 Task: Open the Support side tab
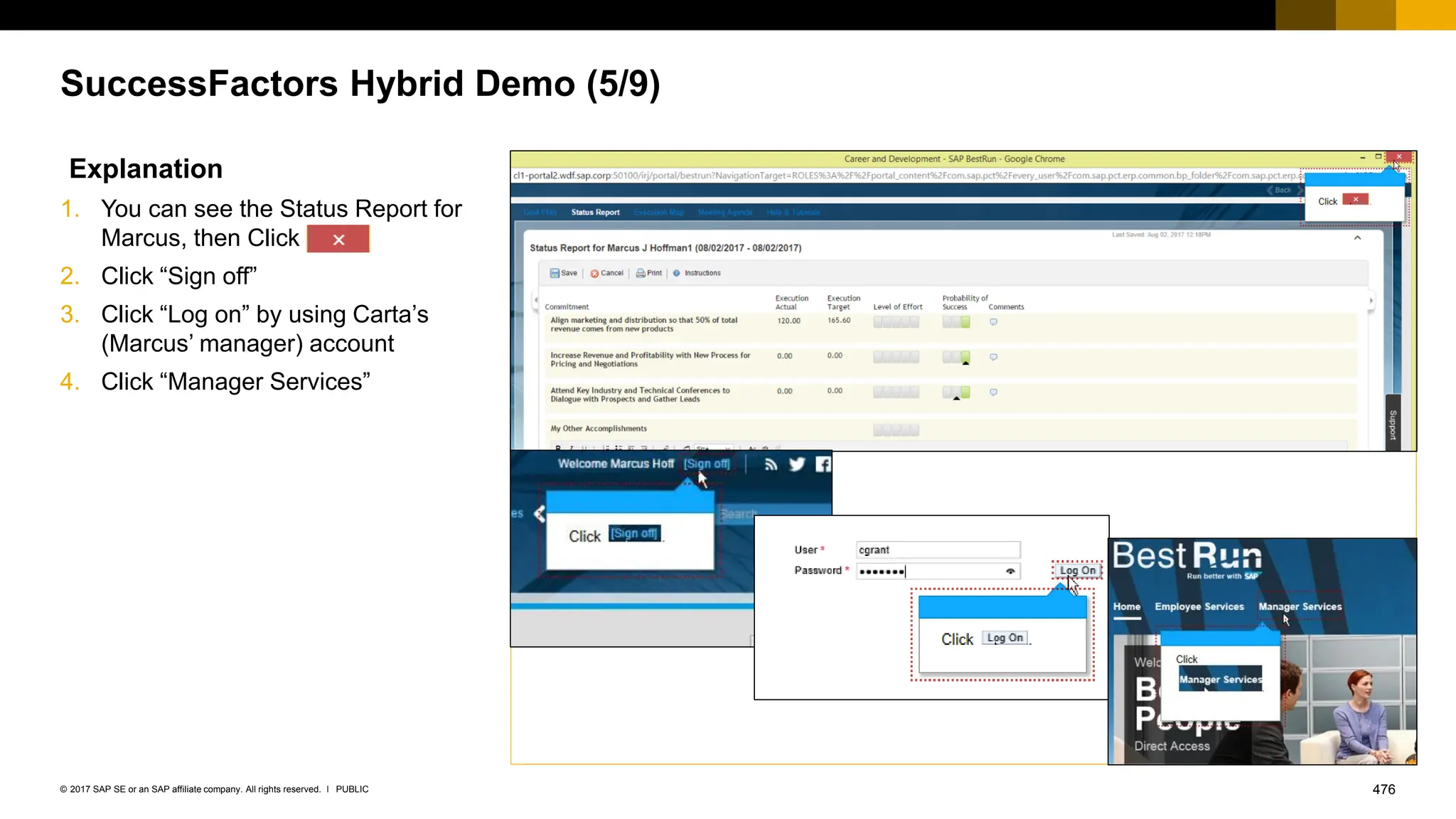1393,424
